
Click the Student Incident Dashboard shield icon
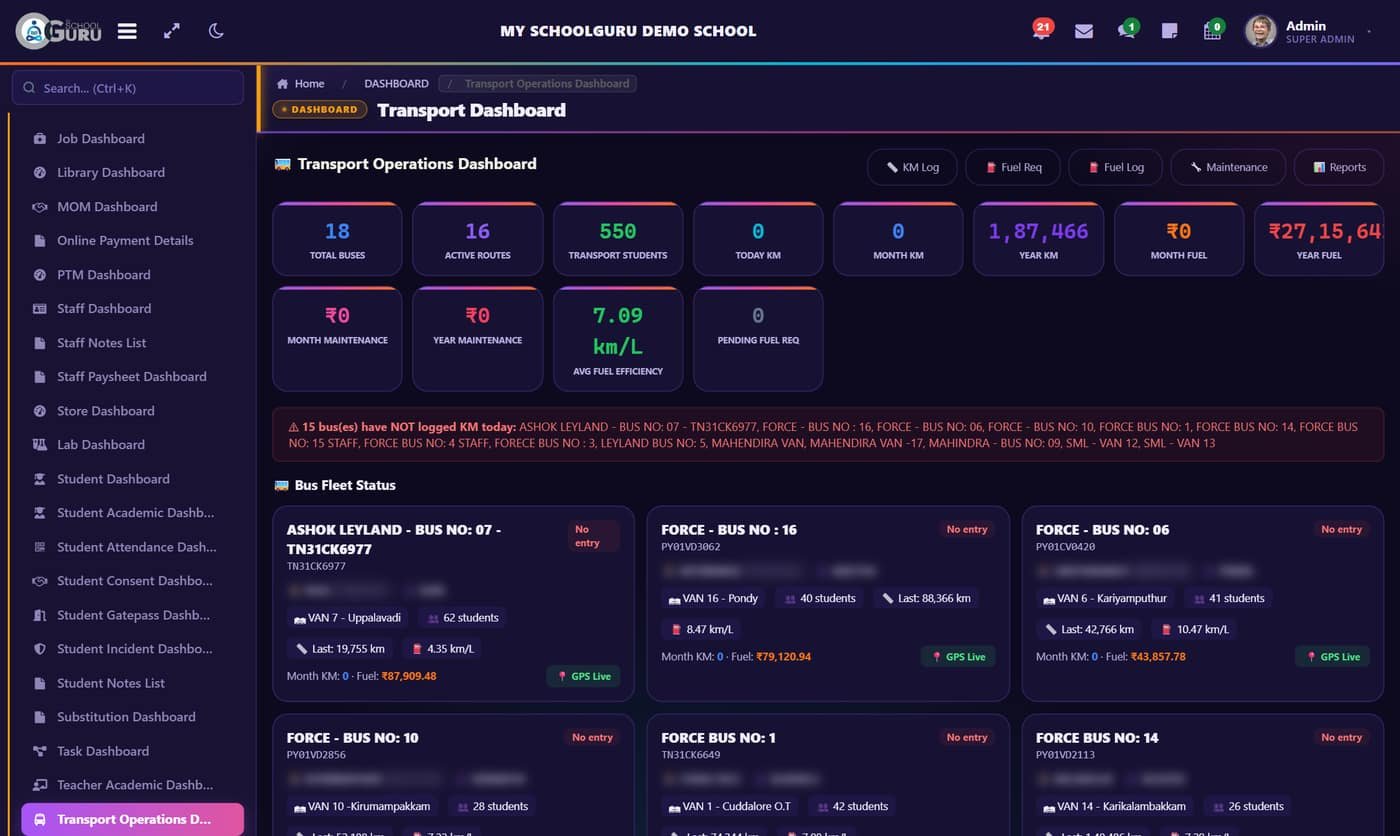(40, 649)
